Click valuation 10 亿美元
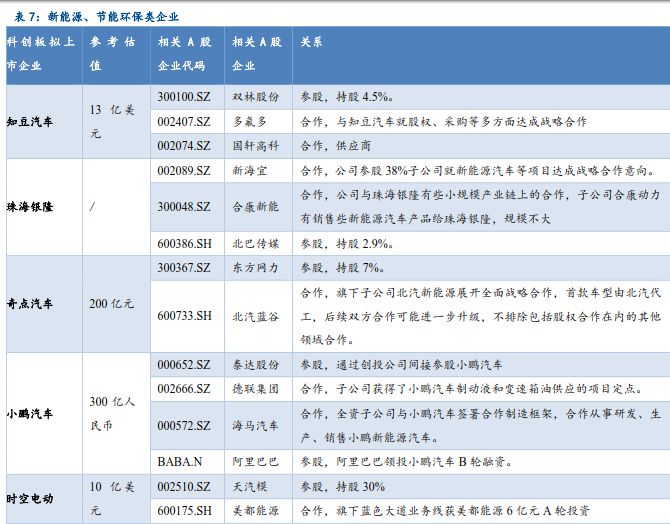Viewport: 670px width, 524px height. pyautogui.click(x=112, y=499)
